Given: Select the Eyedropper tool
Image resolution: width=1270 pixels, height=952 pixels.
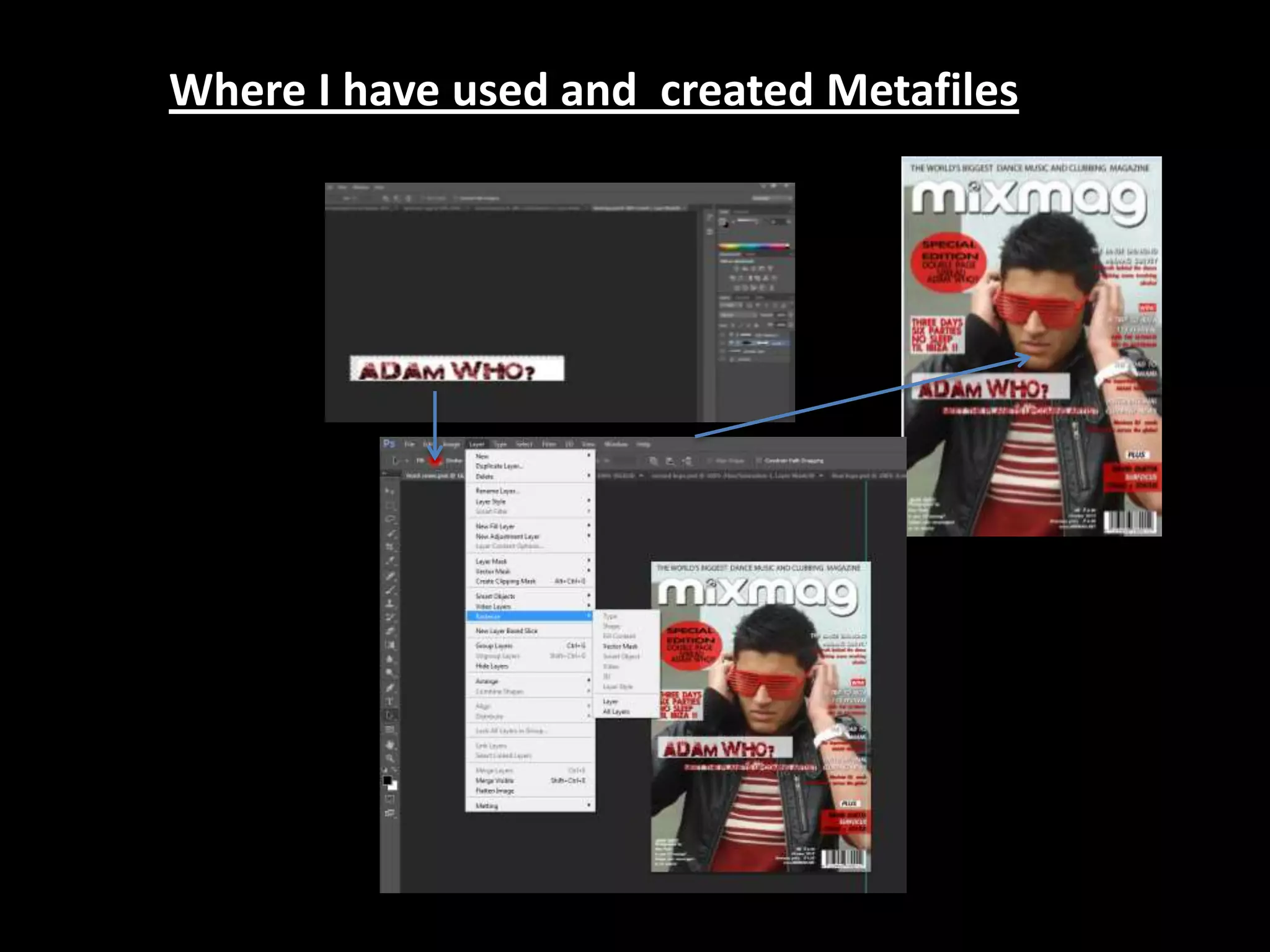Looking at the screenshot, I should pos(389,562).
